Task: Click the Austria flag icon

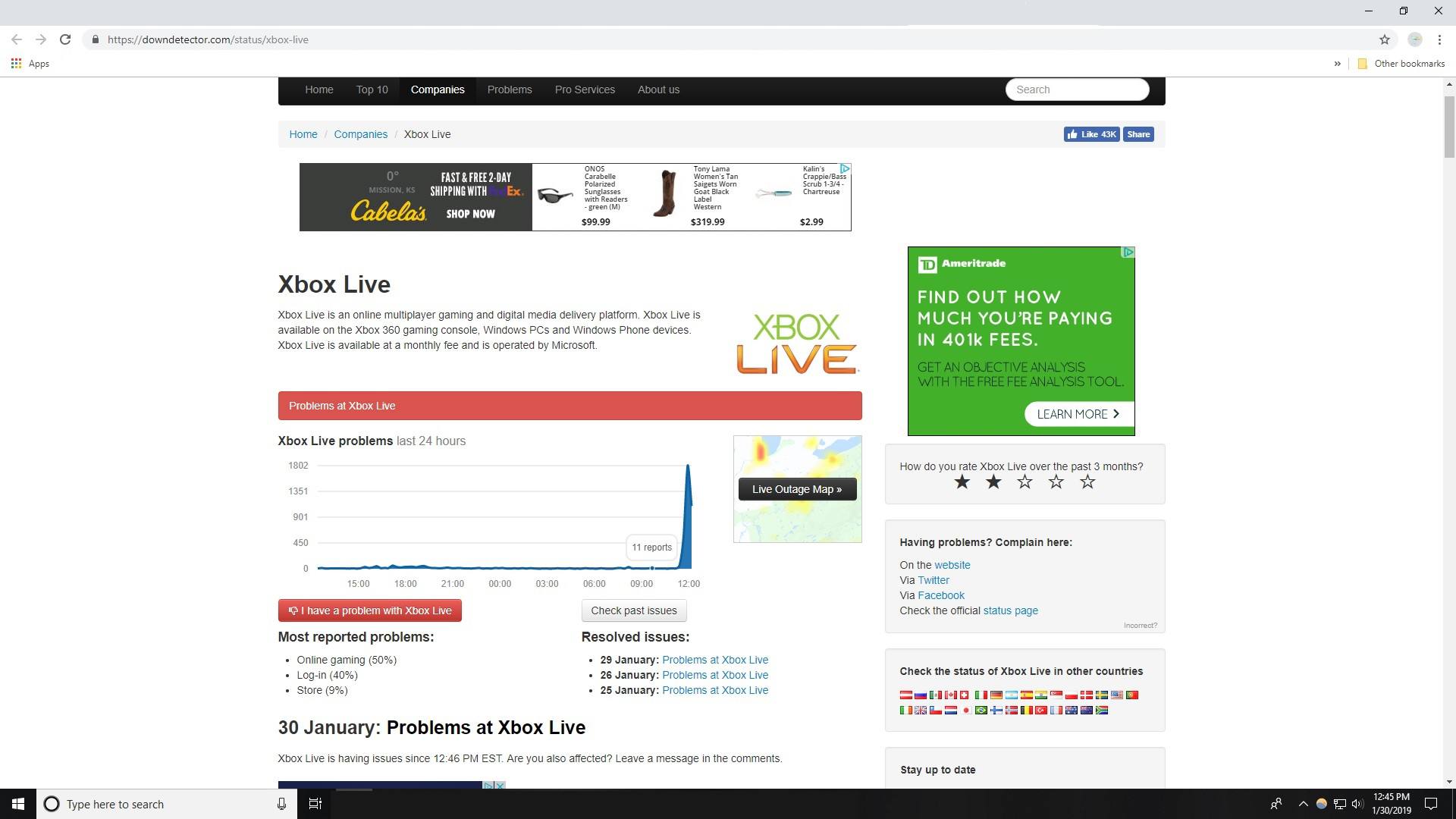Action: (x=906, y=695)
